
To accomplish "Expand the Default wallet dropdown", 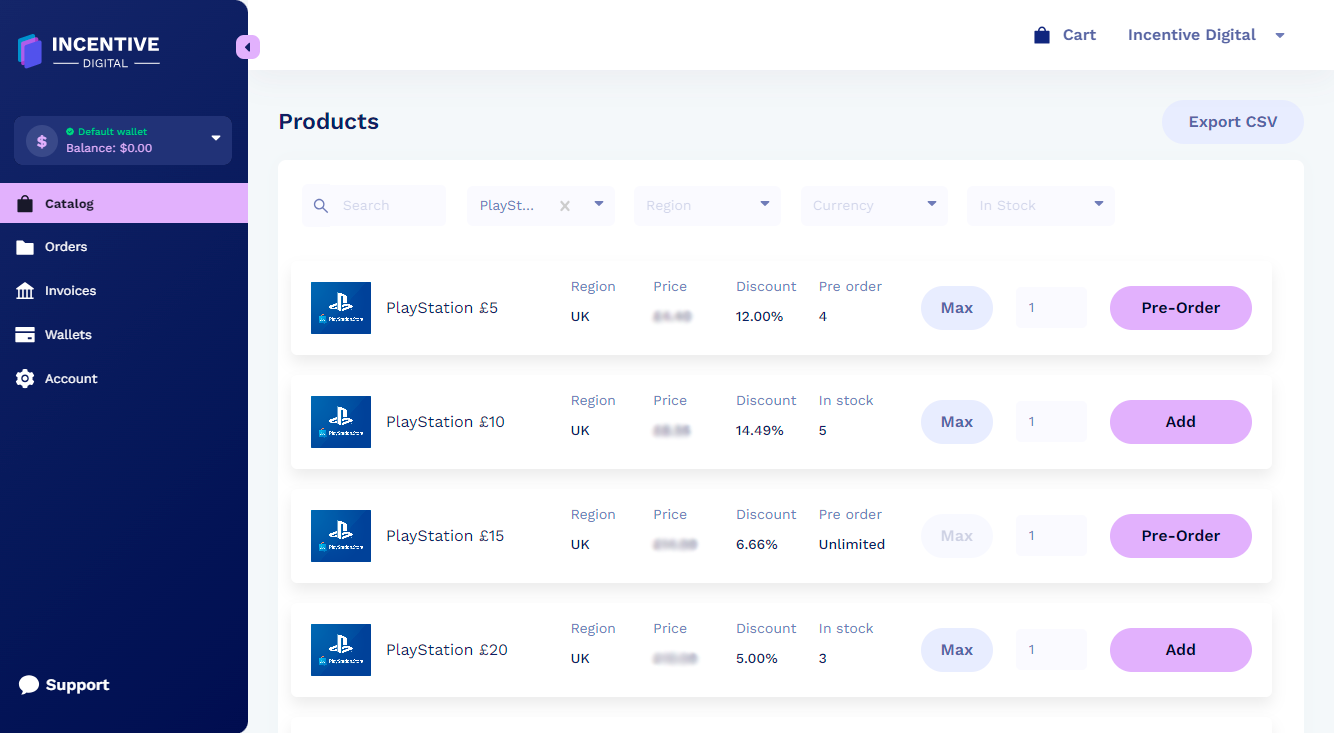I will [215, 139].
